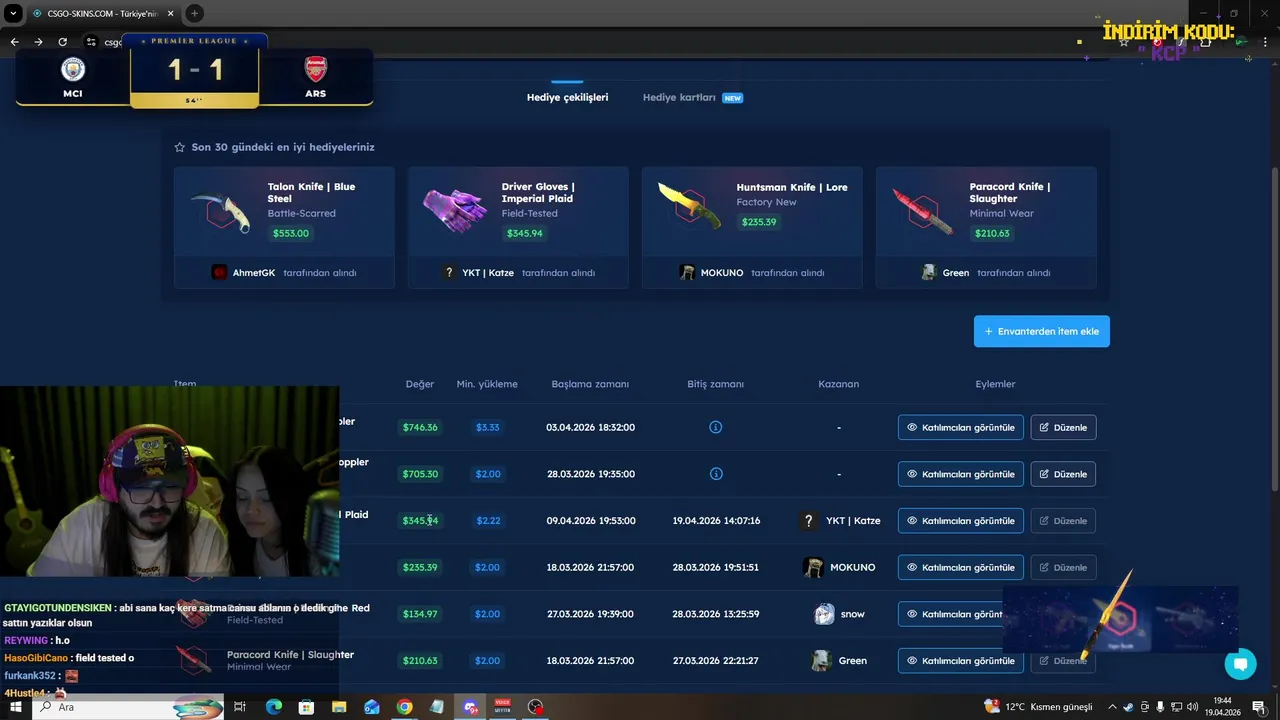This screenshot has width=1280, height=720.
Task: Click the star icon beside Son 30 gündeki heading
Action: pos(180,147)
